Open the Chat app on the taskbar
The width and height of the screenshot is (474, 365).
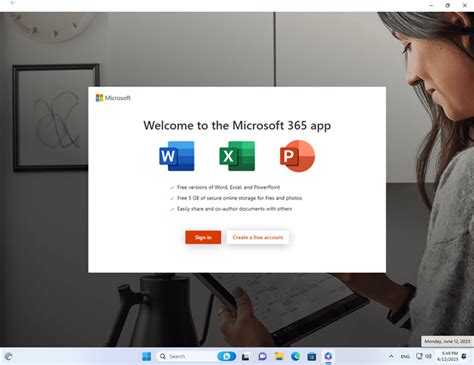point(262,357)
